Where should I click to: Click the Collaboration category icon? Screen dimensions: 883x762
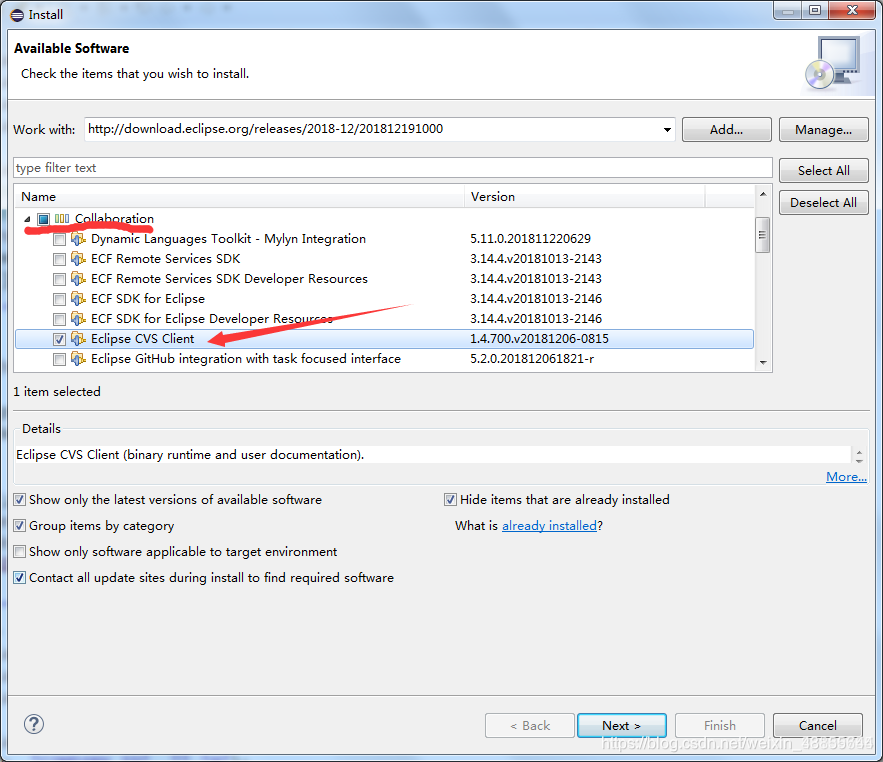coord(62,219)
